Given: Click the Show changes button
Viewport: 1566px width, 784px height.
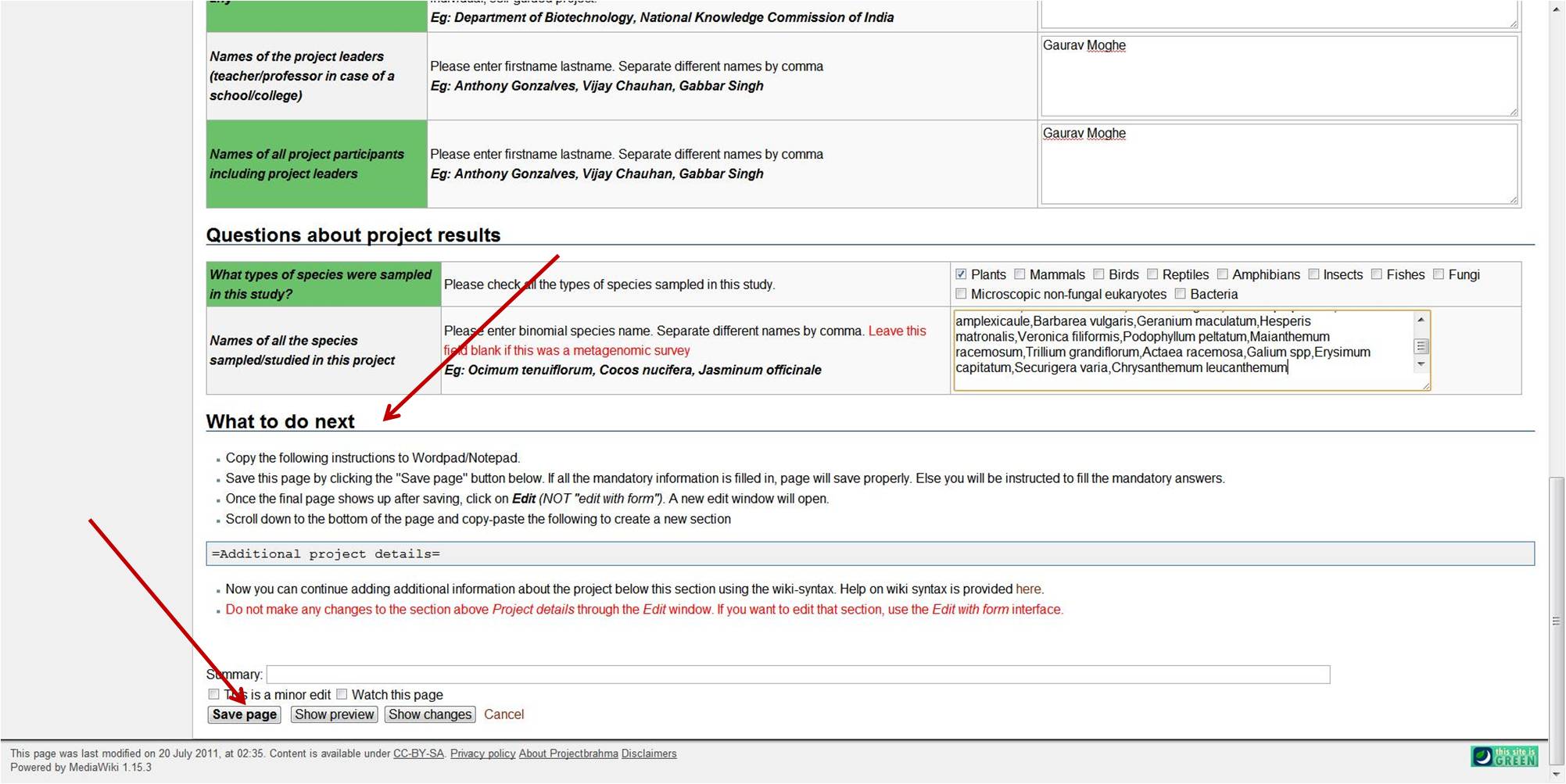Looking at the screenshot, I should pos(430,714).
